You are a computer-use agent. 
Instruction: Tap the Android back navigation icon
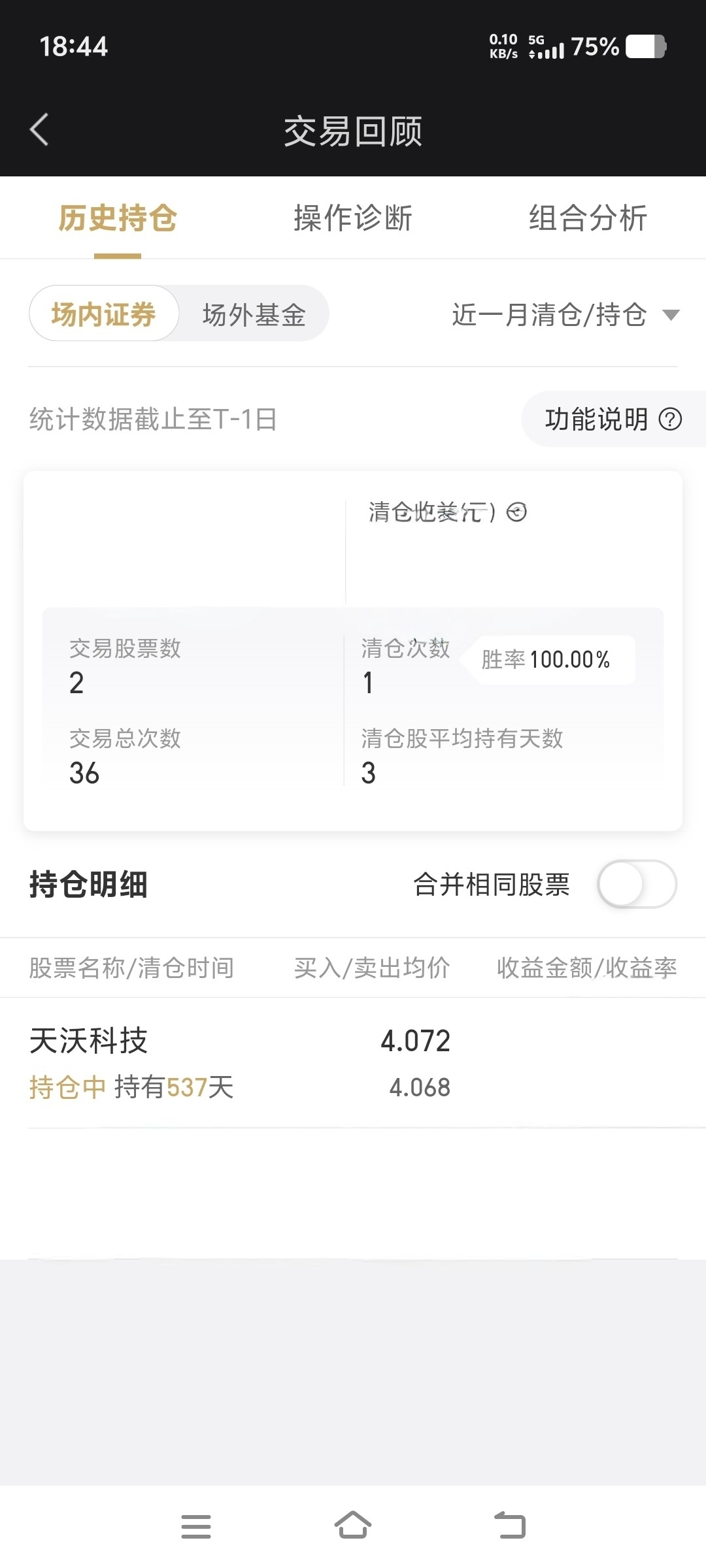(510, 1525)
